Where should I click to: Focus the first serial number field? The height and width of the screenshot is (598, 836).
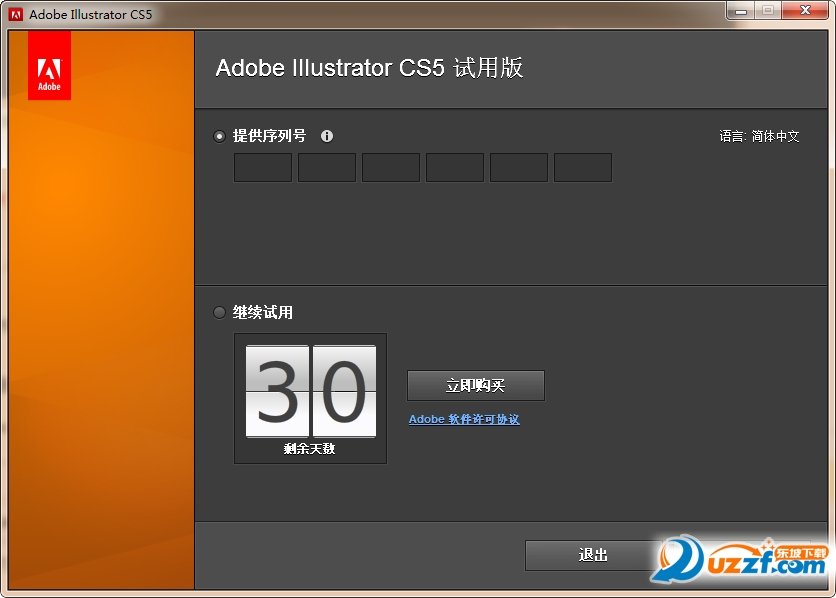pyautogui.click(x=263, y=167)
